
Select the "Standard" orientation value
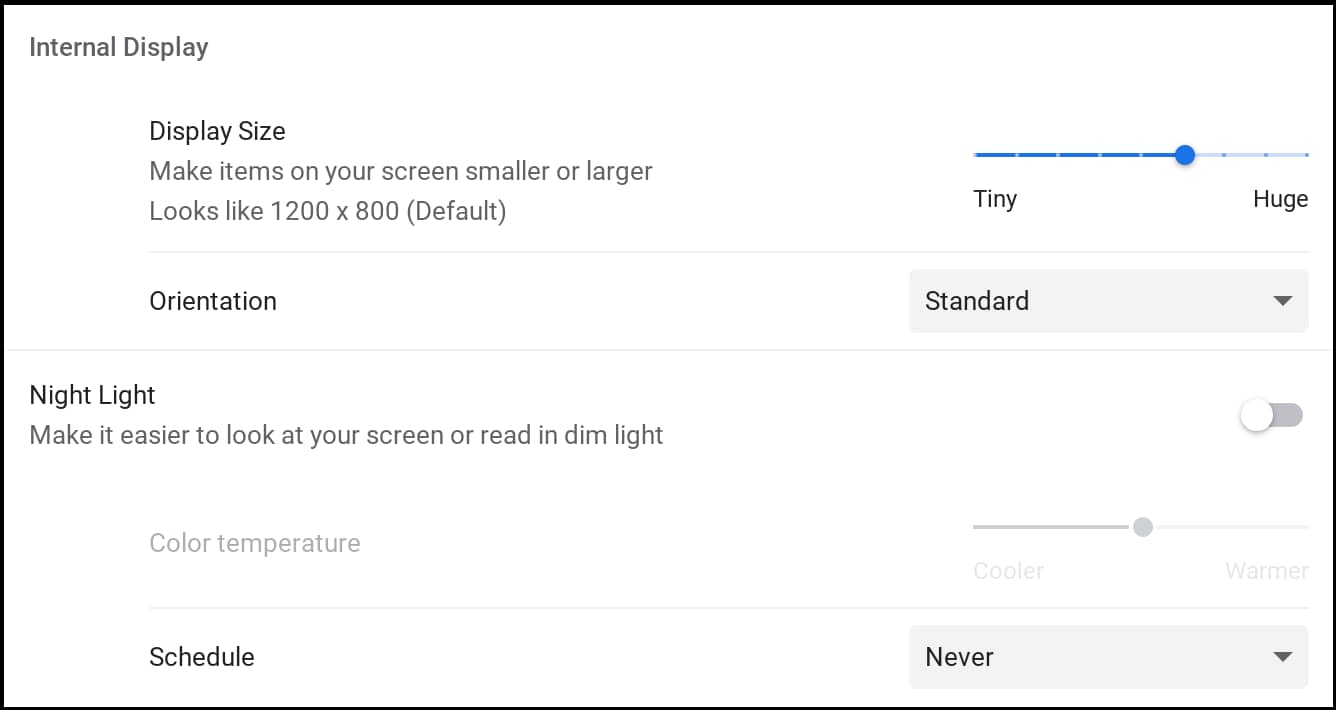(x=976, y=301)
